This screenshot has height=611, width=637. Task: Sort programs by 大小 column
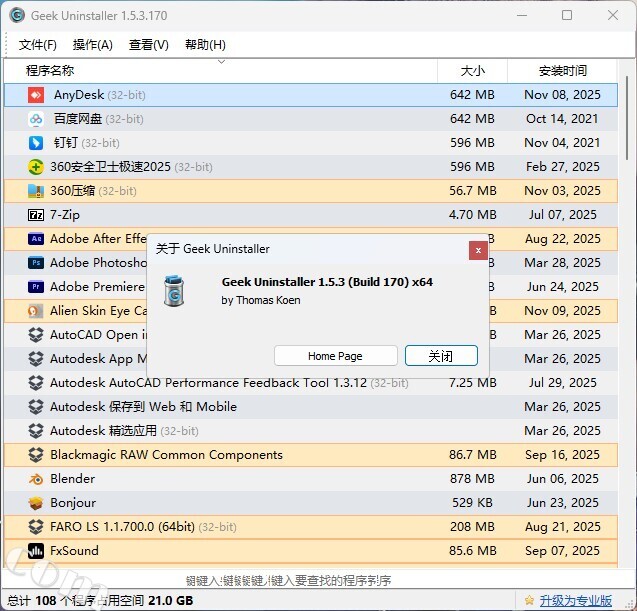click(472, 71)
